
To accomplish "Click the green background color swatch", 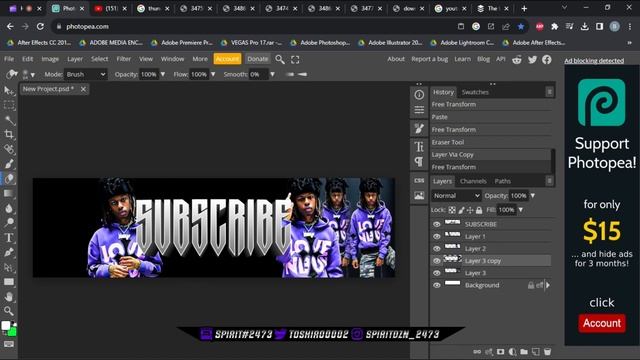I will (13, 331).
